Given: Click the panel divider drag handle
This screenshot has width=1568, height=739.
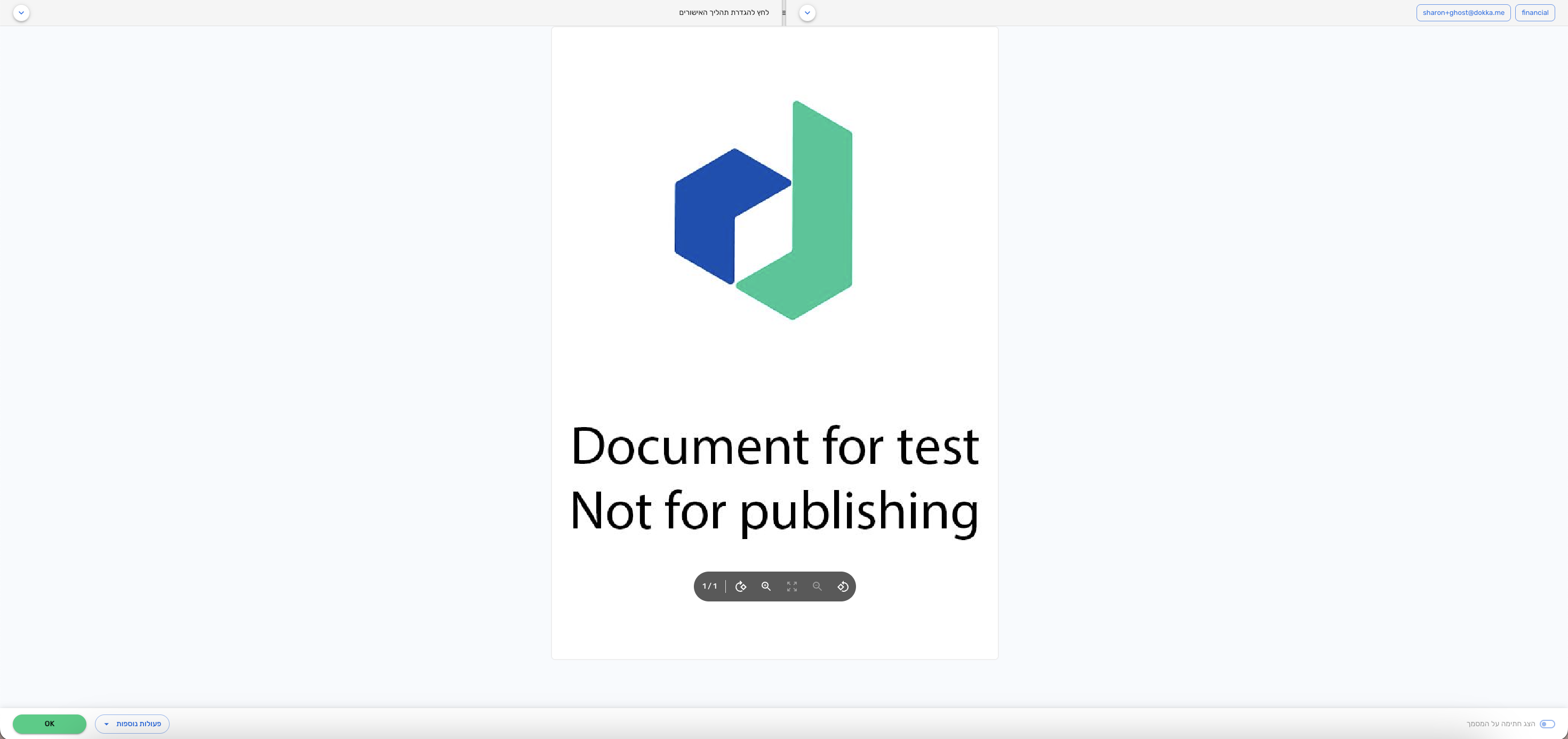Looking at the screenshot, I should click(x=784, y=13).
